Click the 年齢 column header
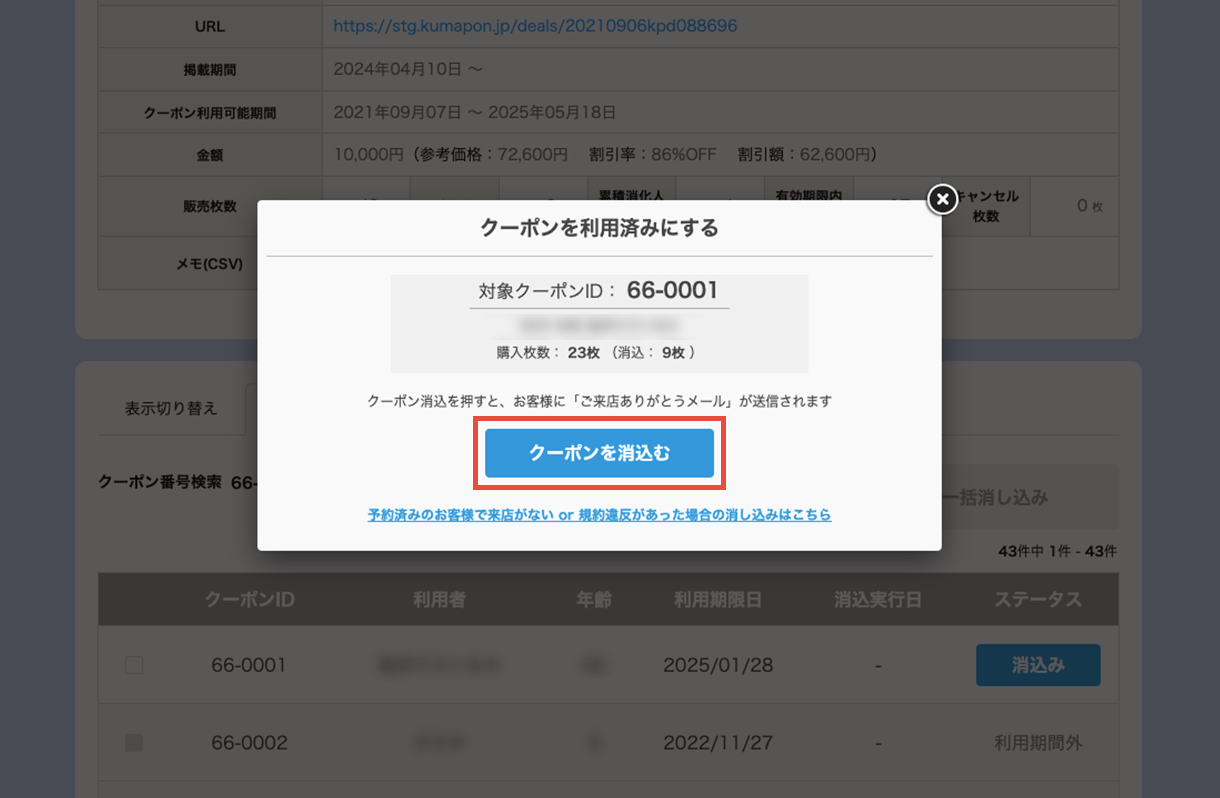This screenshot has width=1220, height=798. click(x=594, y=600)
